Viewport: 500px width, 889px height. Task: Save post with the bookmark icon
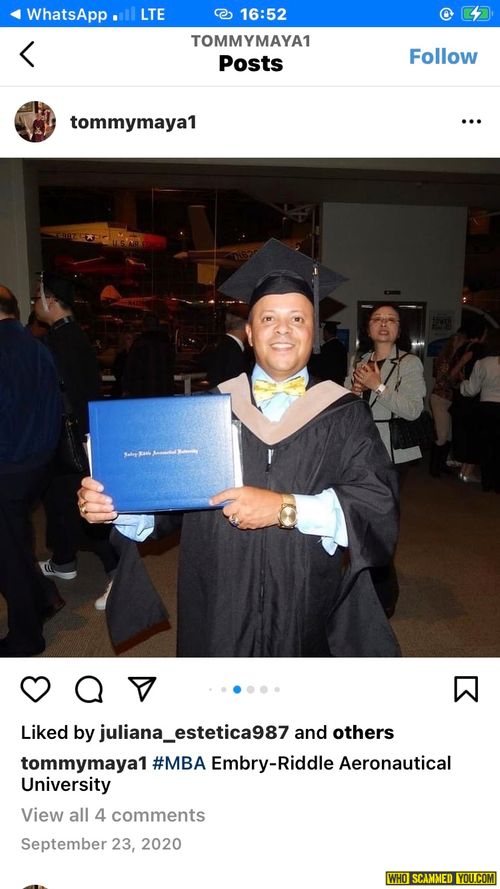[466, 689]
